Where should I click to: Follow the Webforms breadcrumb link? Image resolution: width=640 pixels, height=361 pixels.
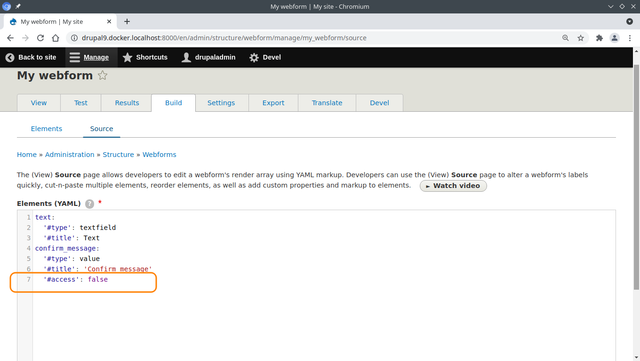[159, 155]
